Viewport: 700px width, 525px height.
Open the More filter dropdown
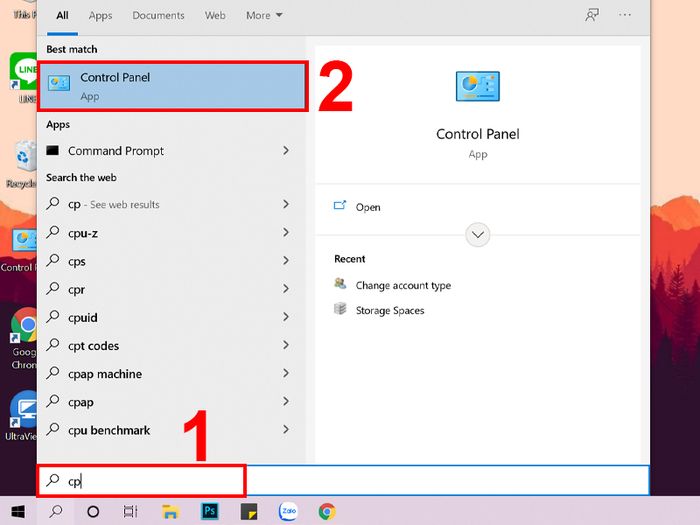264,16
